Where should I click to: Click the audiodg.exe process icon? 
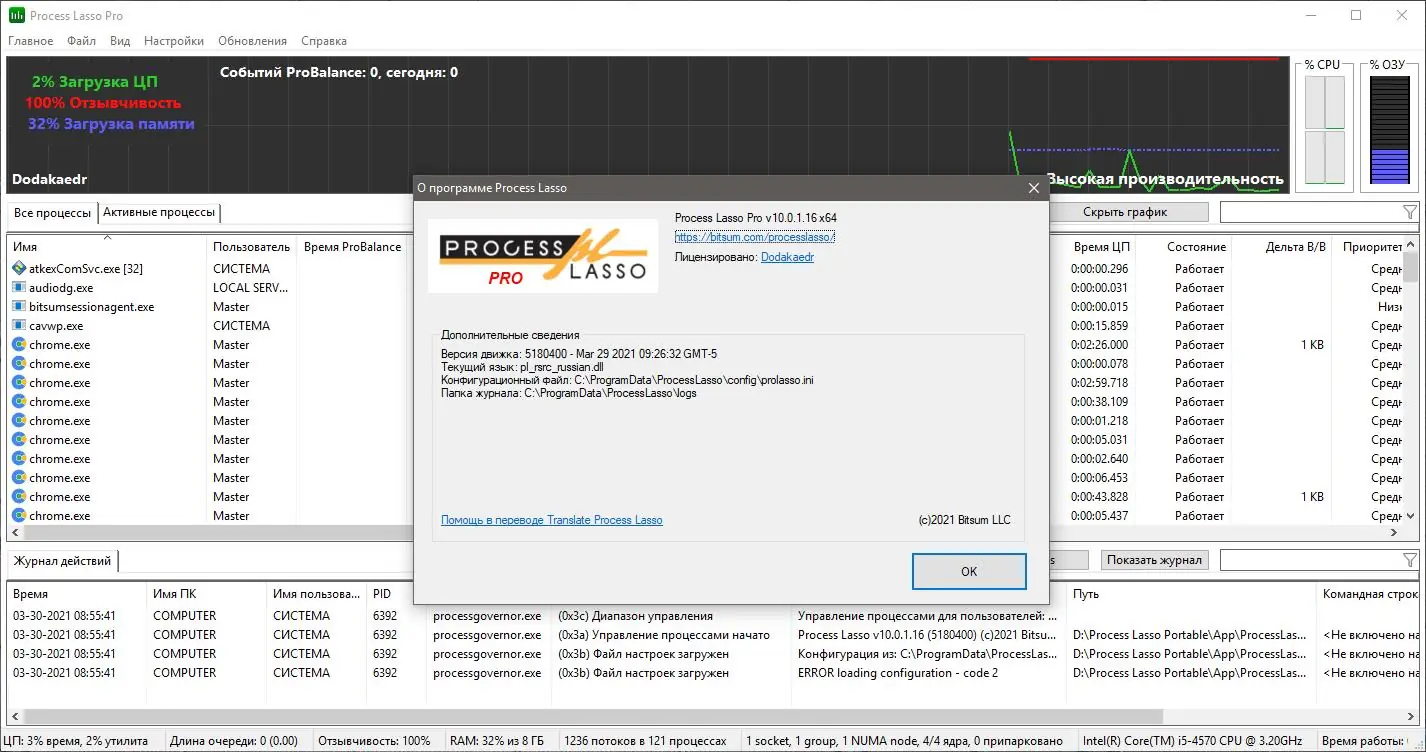tap(19, 287)
